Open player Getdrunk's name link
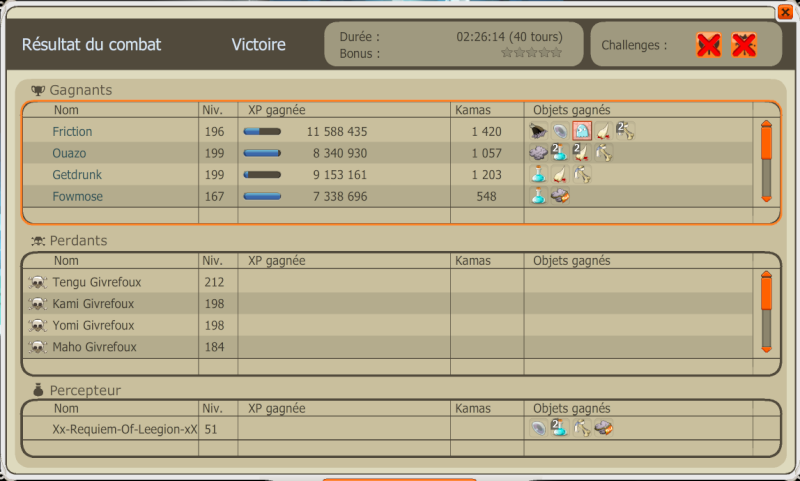 77,175
